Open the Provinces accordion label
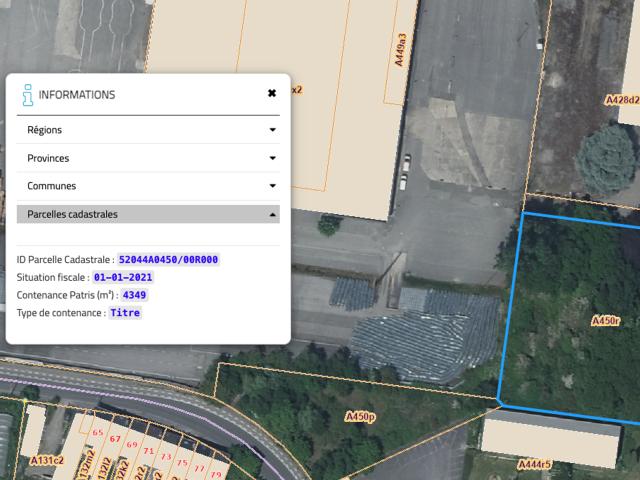 (48, 158)
